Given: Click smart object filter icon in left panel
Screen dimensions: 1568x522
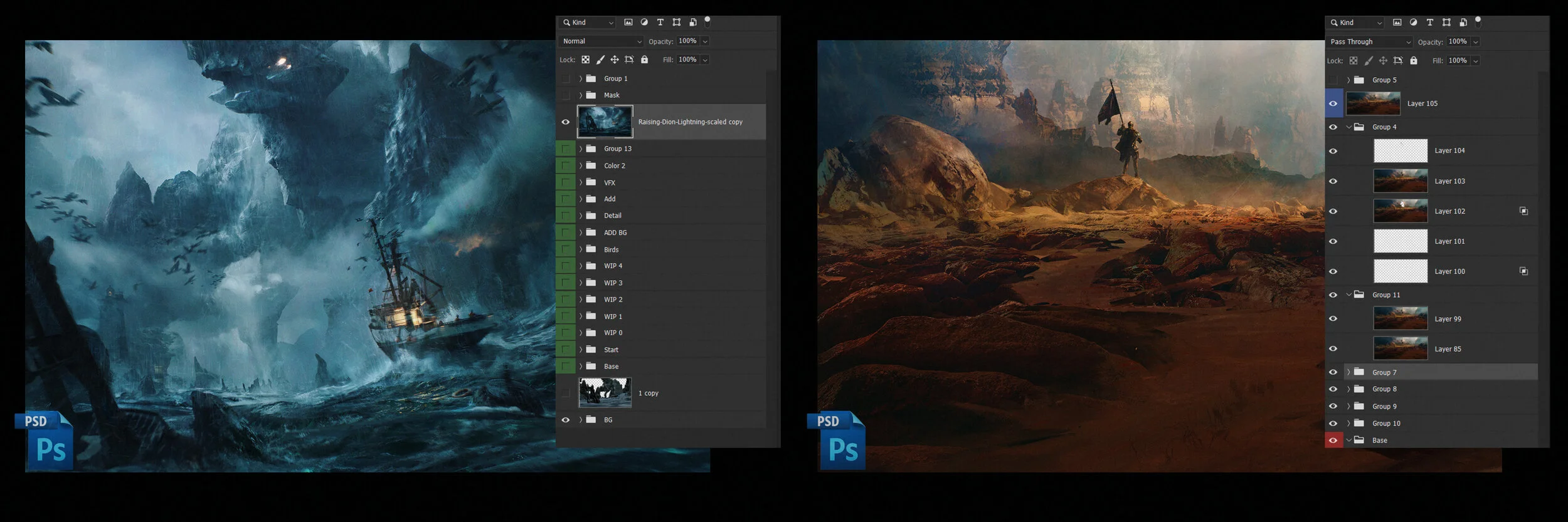Looking at the screenshot, I should [x=693, y=22].
